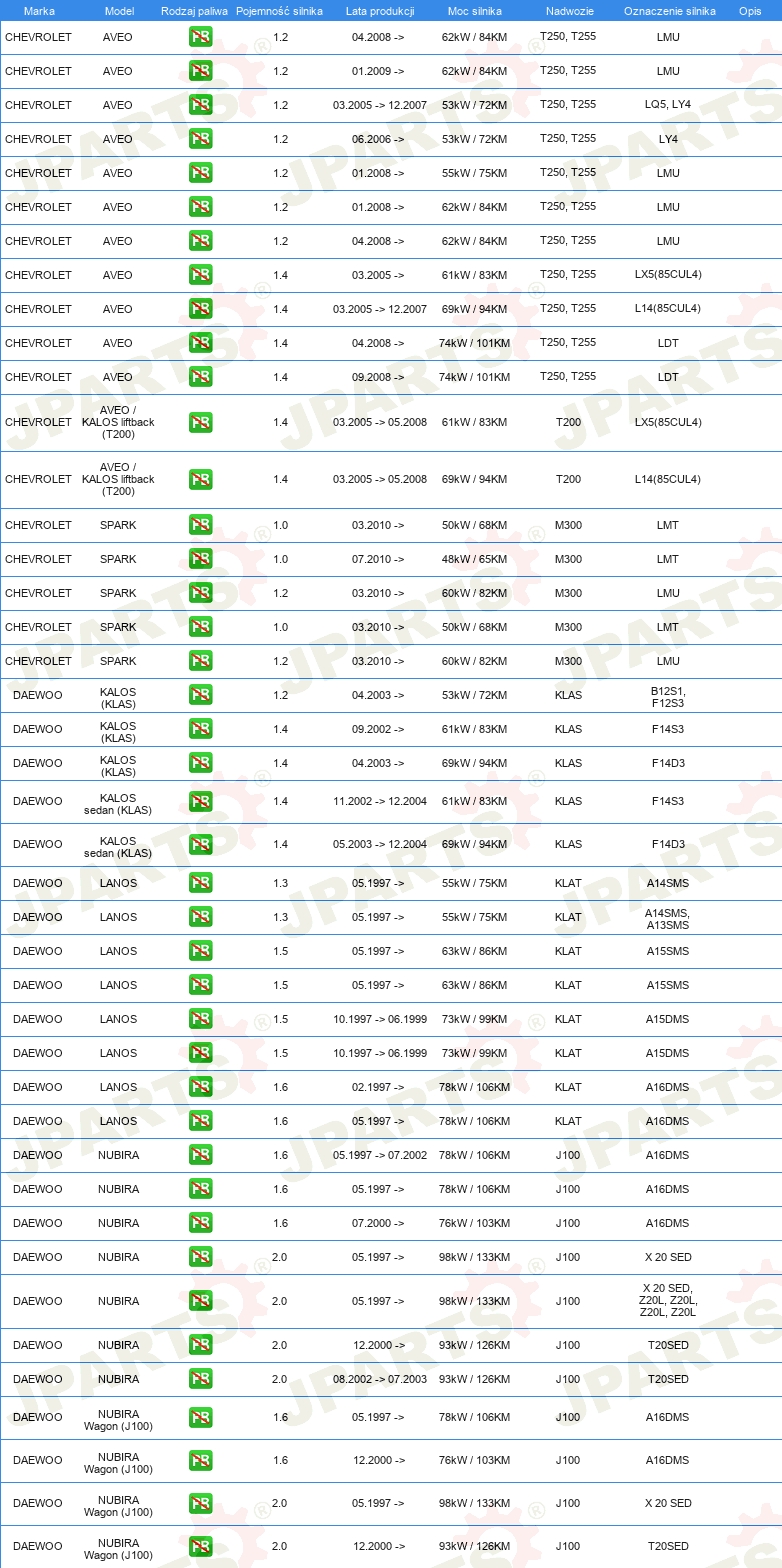Select the LQ5, LY4 engine code cell
The image size is (782, 1568).
[x=668, y=105]
